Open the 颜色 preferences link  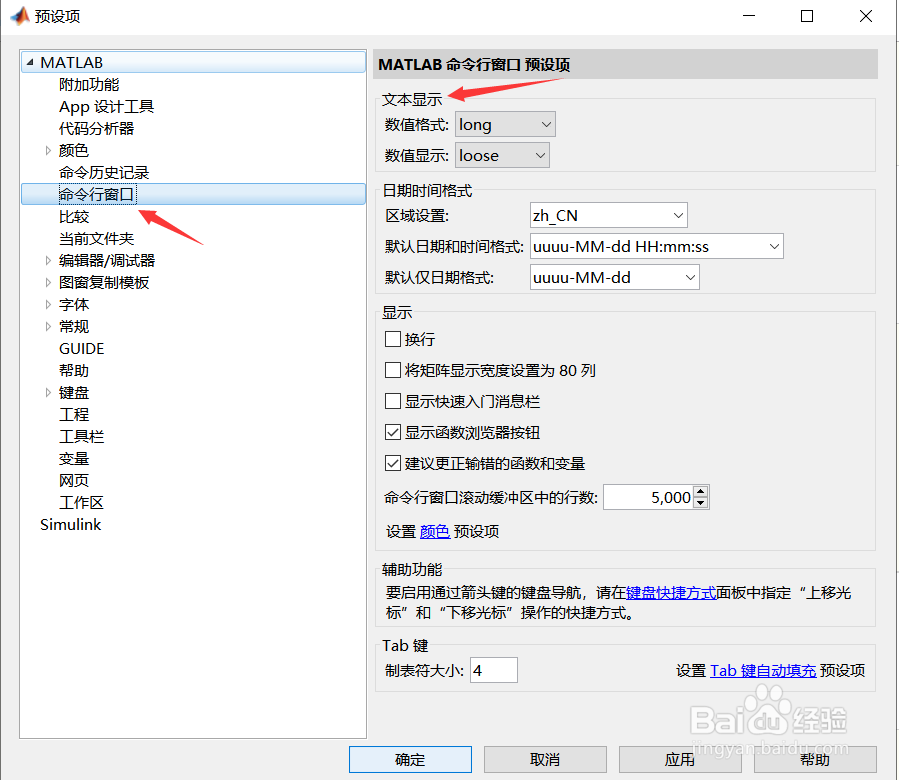point(435,532)
